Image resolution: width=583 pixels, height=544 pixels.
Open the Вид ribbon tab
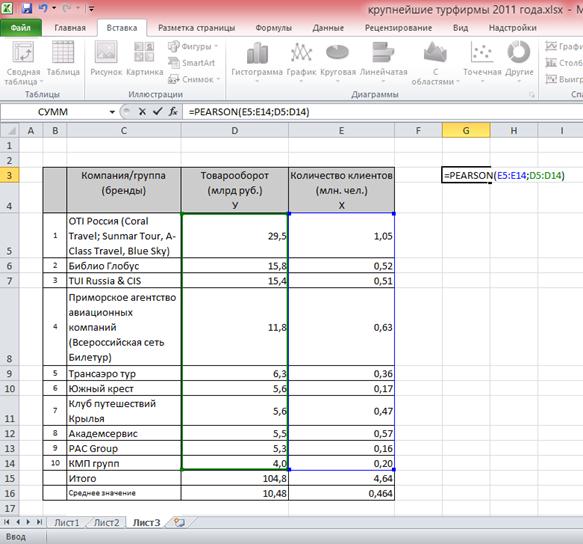pos(460,28)
